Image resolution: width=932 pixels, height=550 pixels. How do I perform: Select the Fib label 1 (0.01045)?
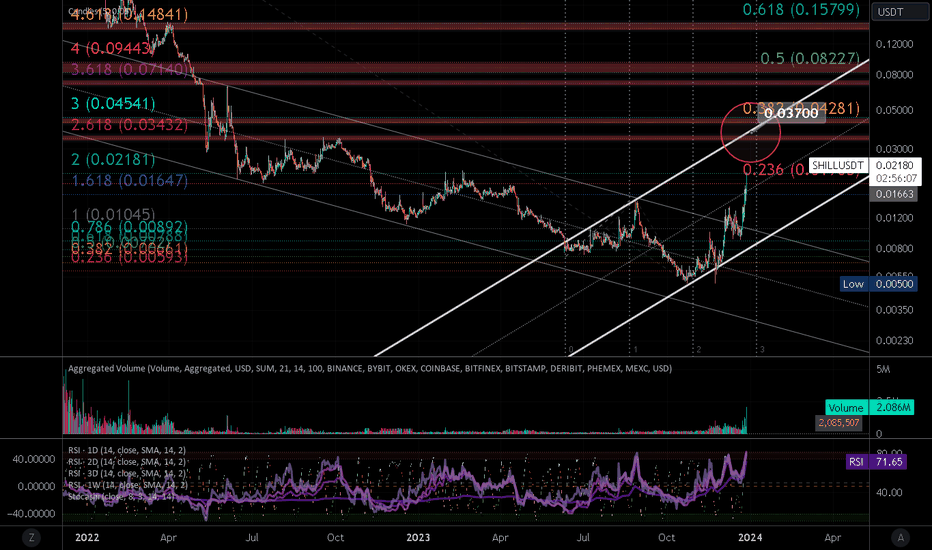click(x=113, y=214)
